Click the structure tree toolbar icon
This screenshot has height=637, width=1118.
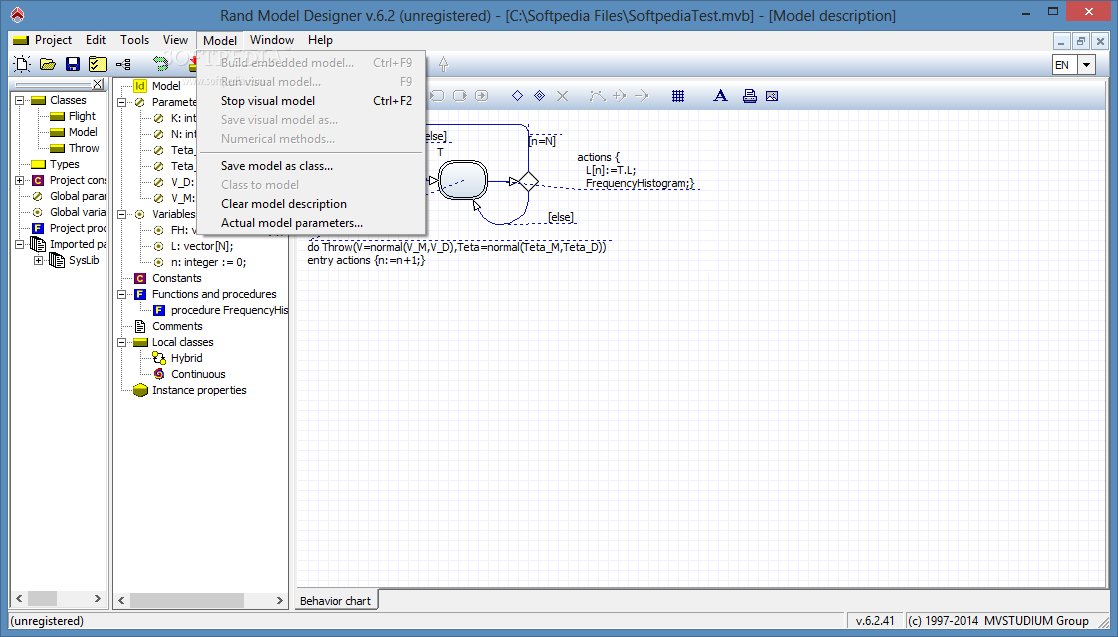point(123,64)
